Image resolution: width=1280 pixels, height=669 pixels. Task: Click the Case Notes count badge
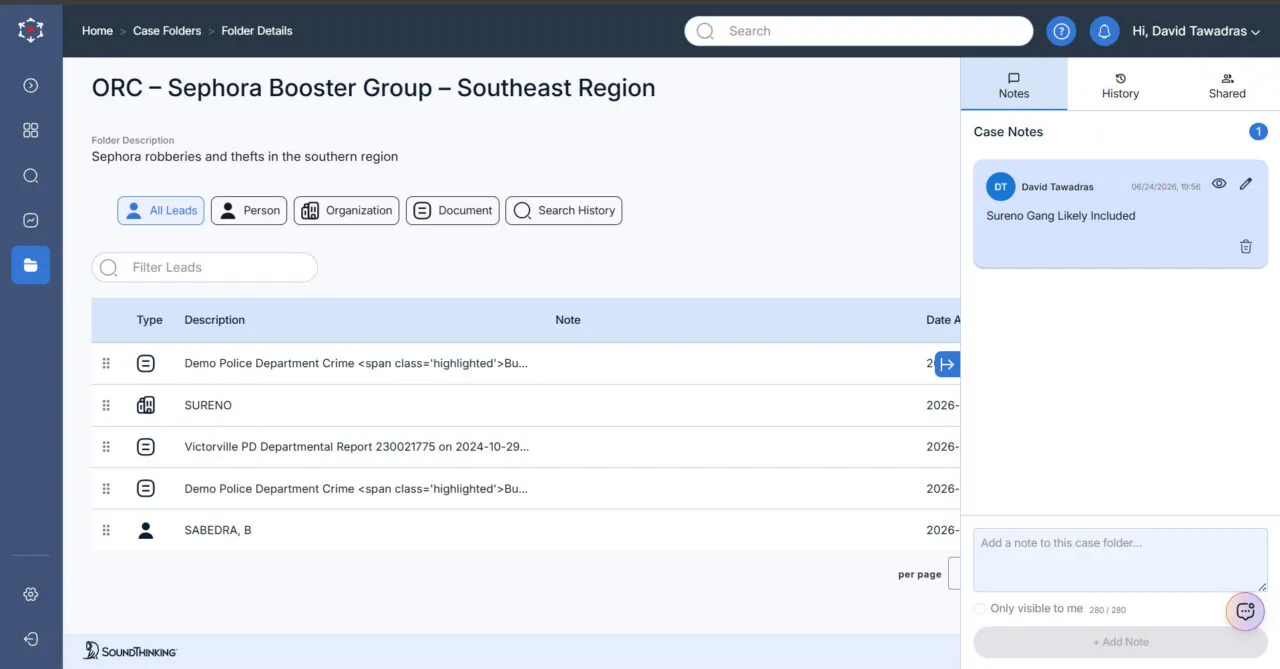(x=1259, y=132)
